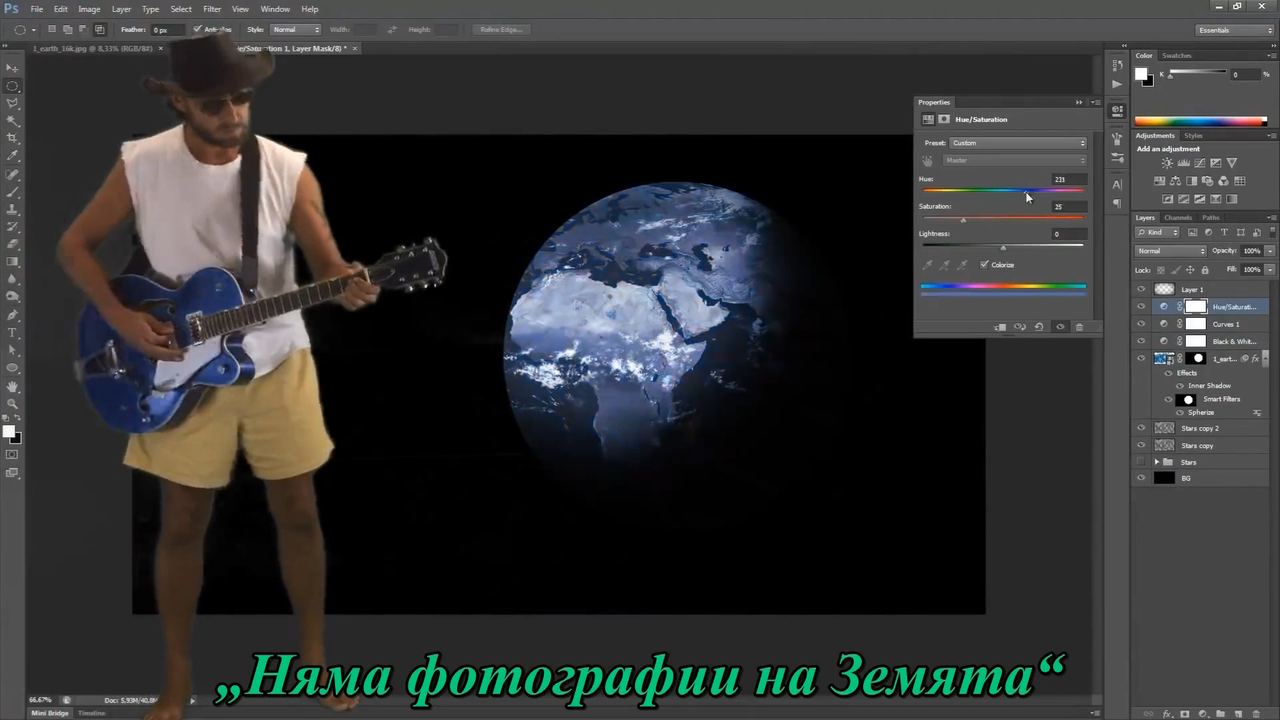Select the Crop tool in the toolbar
The width and height of the screenshot is (1280, 720).
[13, 138]
